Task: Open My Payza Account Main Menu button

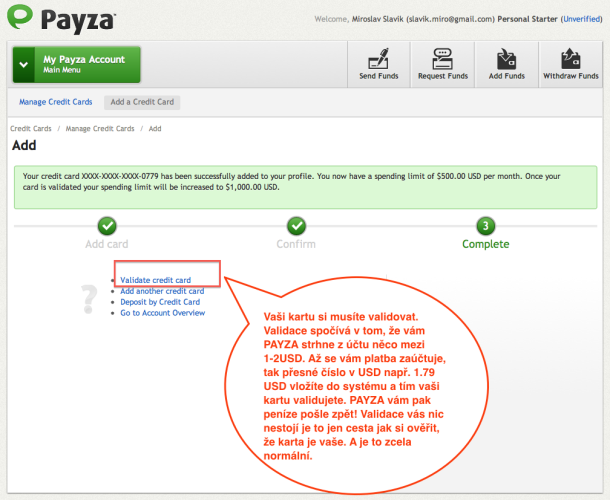Action: pos(77,65)
